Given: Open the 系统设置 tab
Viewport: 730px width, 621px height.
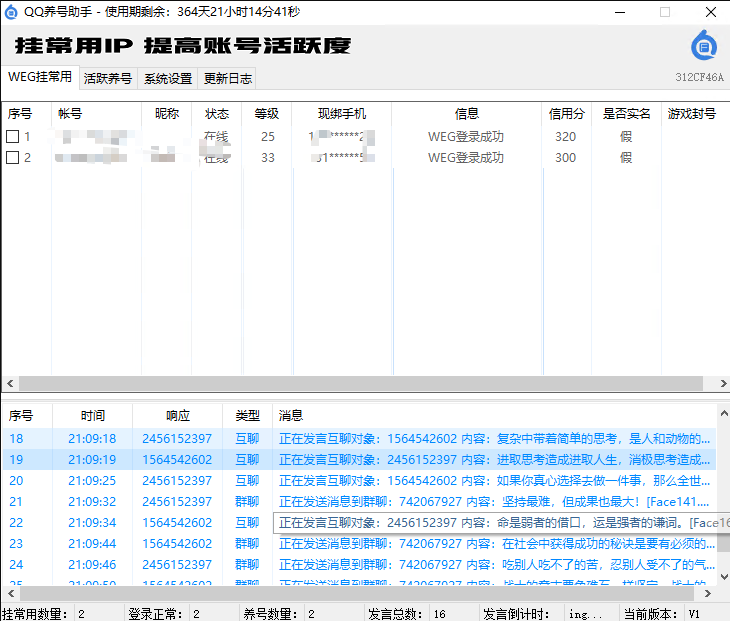Looking at the screenshot, I should (168, 78).
